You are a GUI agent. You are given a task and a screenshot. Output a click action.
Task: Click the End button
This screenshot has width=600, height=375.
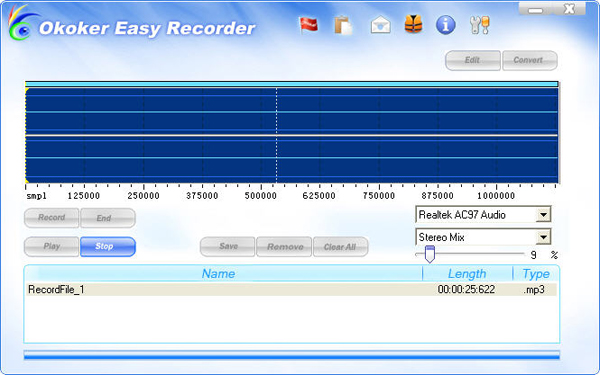[108, 218]
